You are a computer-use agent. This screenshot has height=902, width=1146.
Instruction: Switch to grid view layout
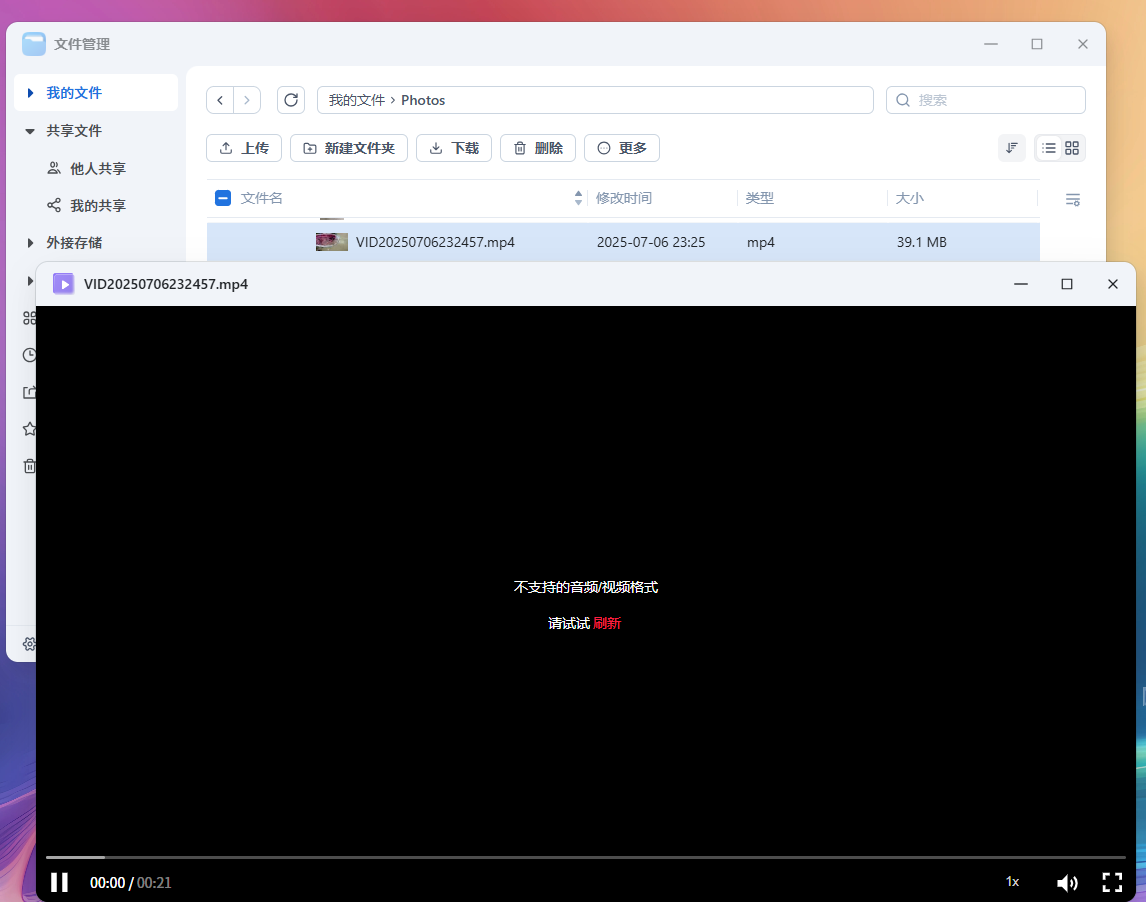point(1072,148)
